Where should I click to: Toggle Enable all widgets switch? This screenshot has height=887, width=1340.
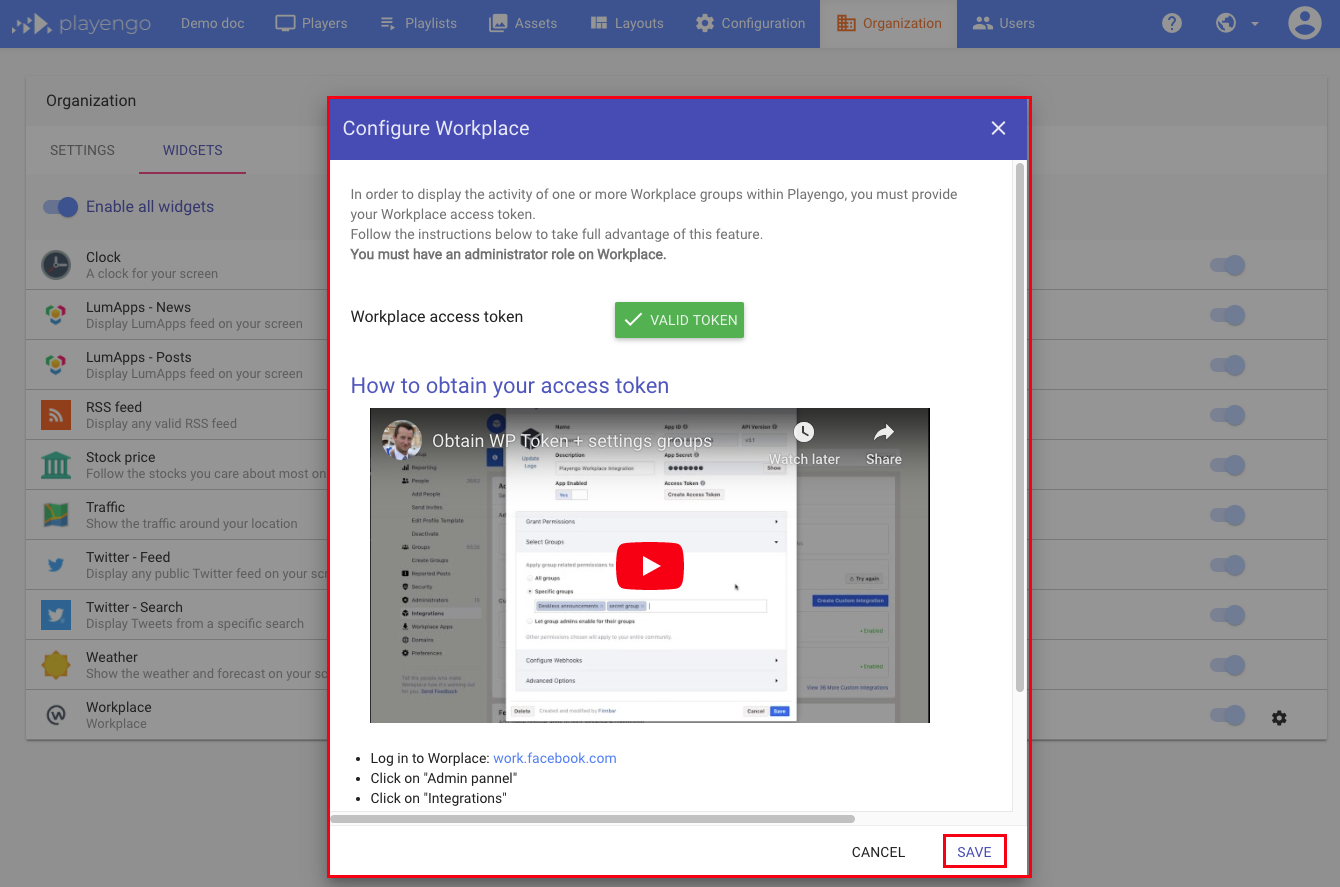[x=60, y=207]
